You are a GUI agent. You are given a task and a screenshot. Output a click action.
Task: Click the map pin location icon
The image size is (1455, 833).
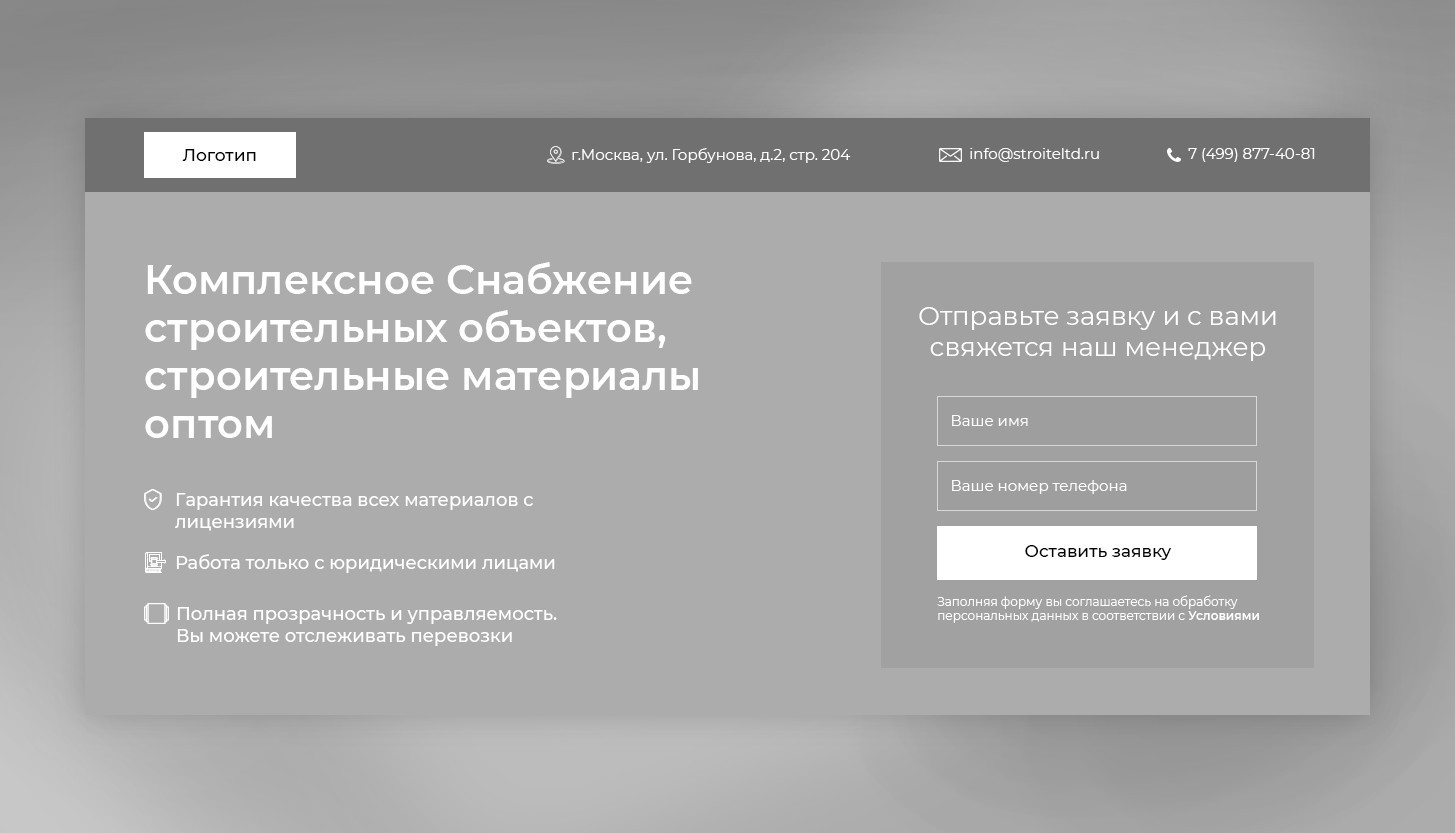[x=556, y=155]
